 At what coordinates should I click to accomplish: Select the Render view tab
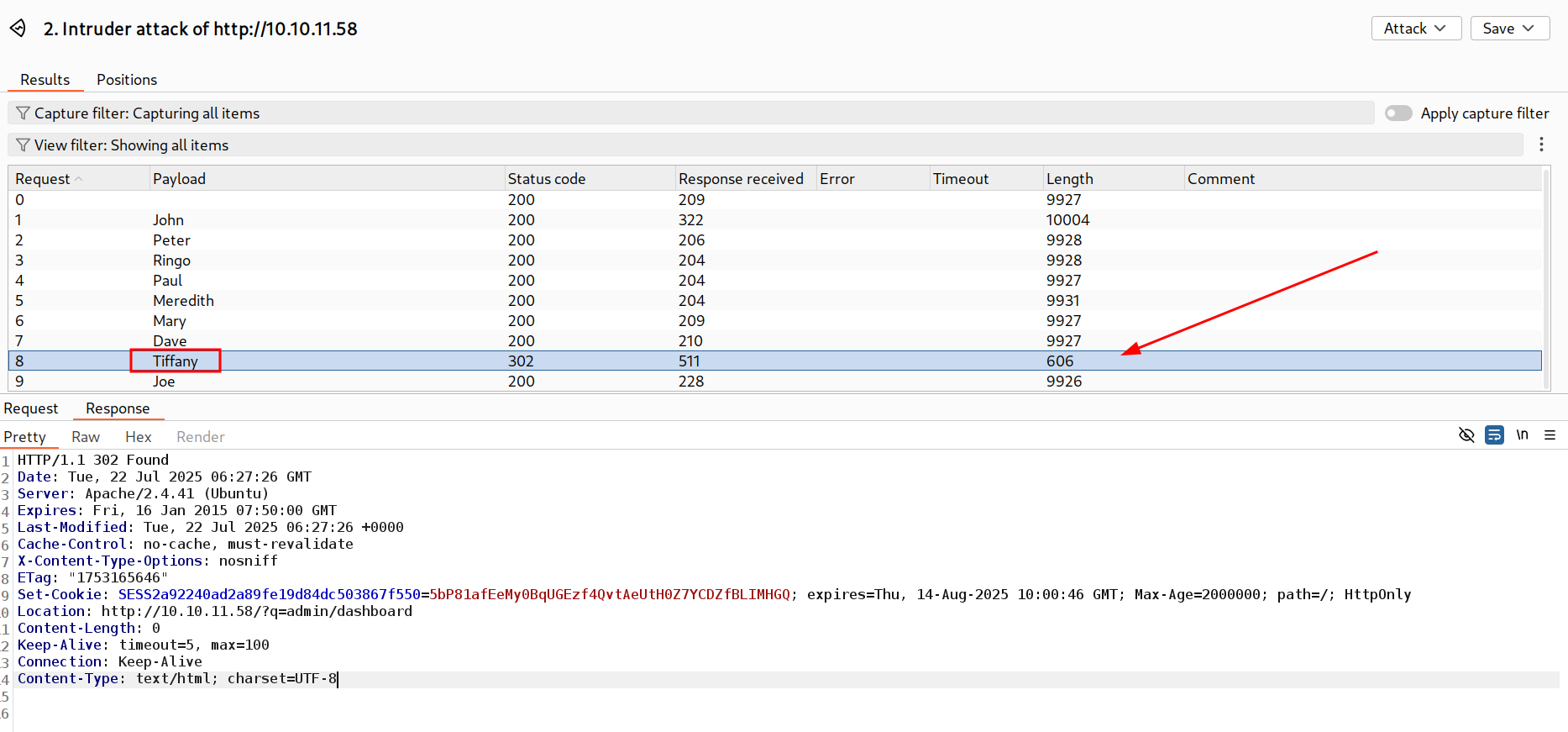(x=201, y=437)
